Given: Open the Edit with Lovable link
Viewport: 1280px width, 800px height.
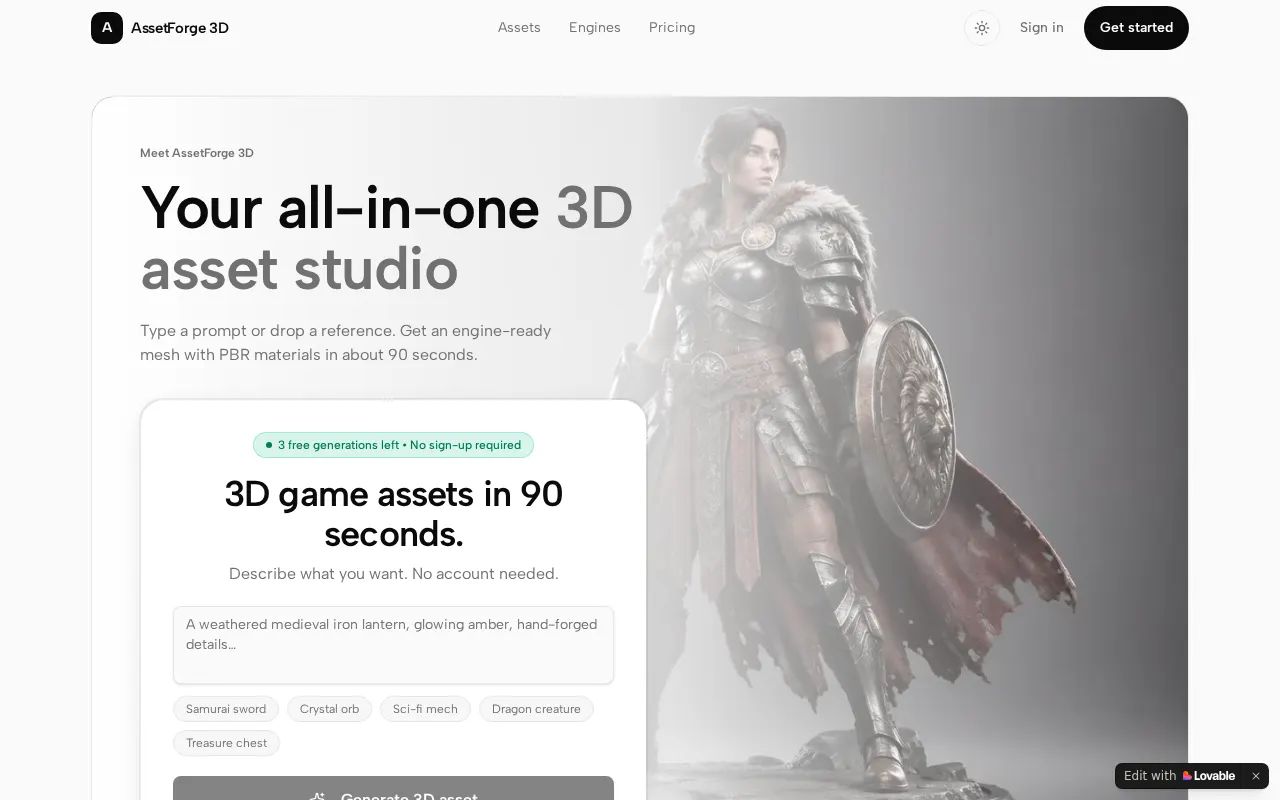Looking at the screenshot, I should pos(1180,776).
